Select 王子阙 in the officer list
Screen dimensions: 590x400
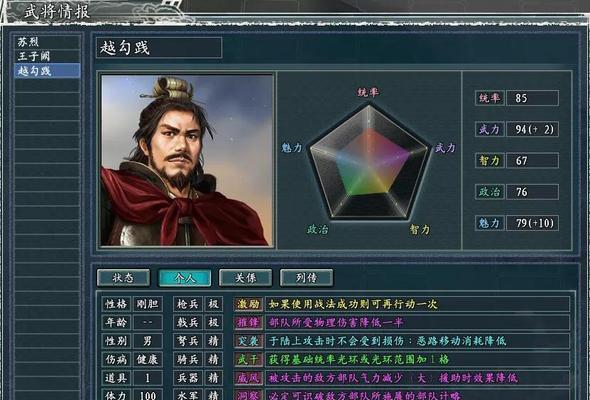[x=47, y=56]
